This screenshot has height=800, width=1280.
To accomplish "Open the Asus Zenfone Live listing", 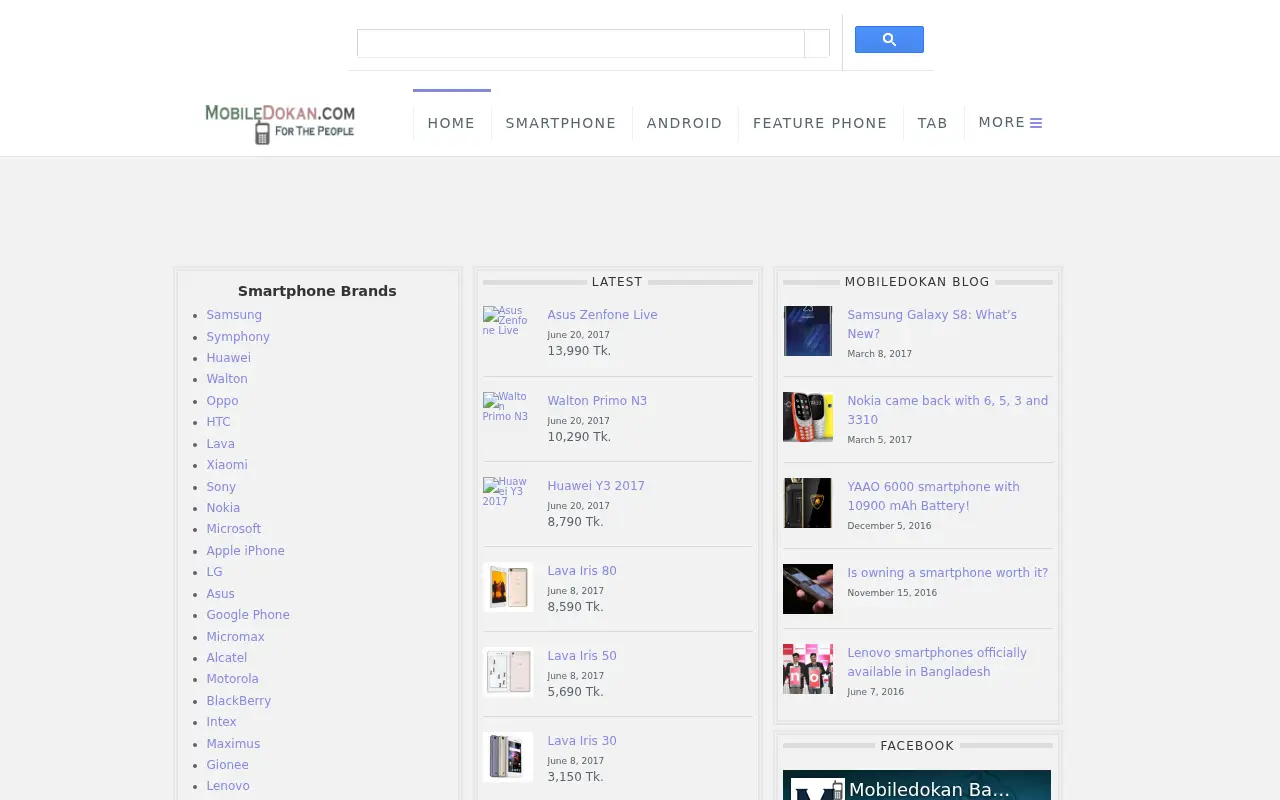I will tap(602, 315).
